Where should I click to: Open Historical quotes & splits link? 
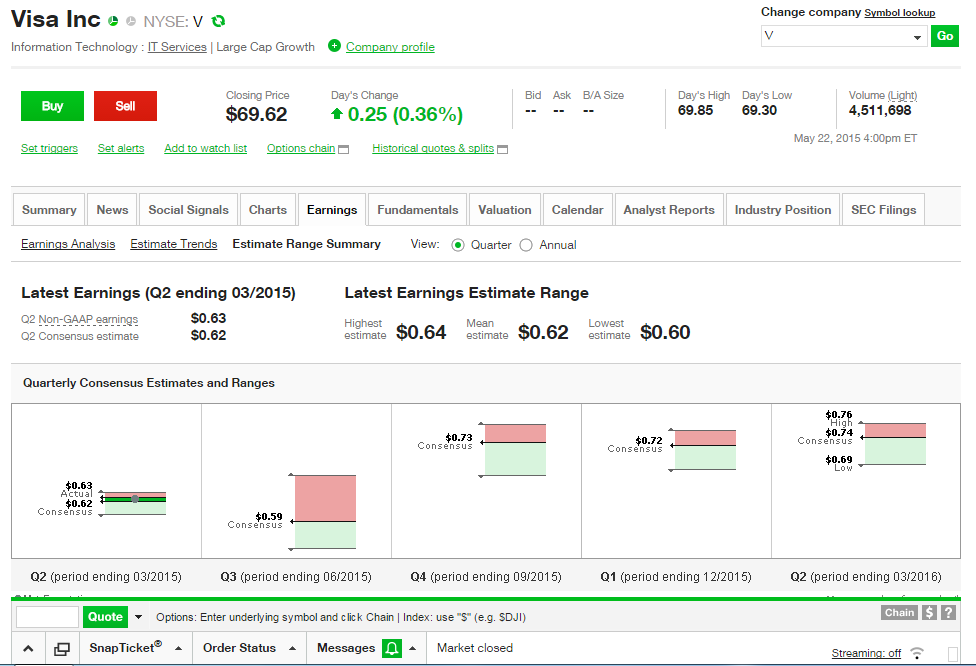[x=433, y=148]
